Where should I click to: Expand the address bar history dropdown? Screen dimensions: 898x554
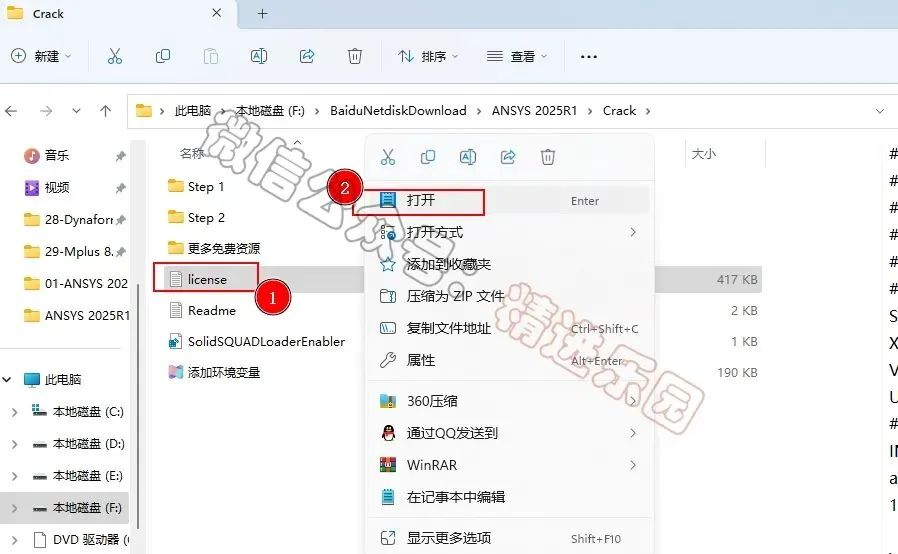(x=880, y=111)
